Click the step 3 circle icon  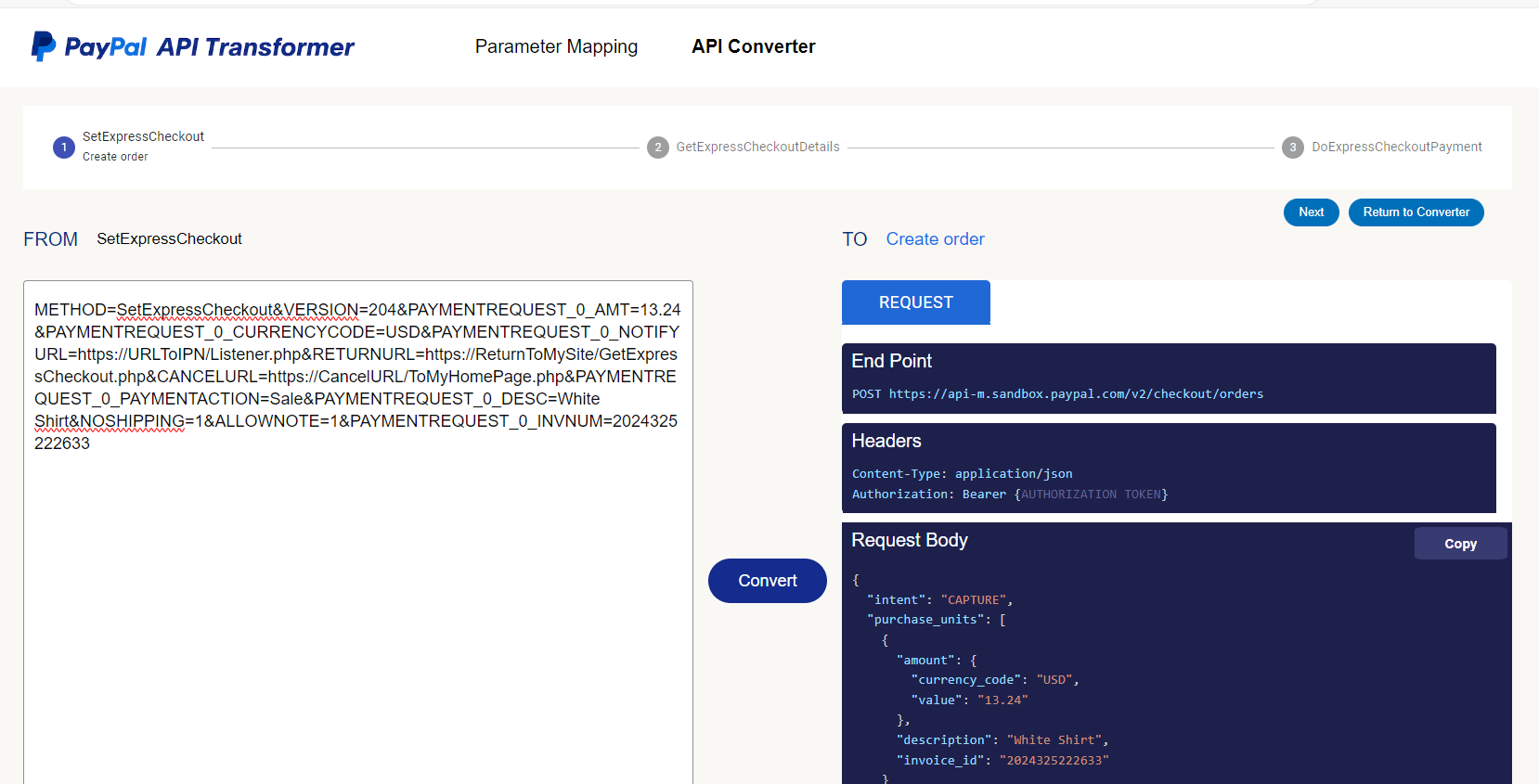(1293, 148)
